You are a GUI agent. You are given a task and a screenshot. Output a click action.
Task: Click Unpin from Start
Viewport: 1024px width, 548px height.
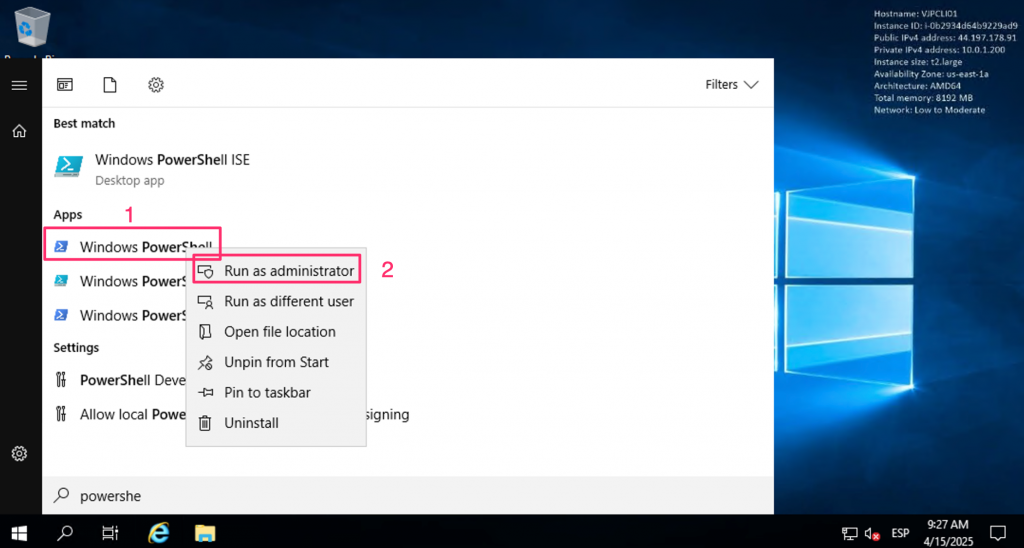pyautogui.click(x=276, y=362)
